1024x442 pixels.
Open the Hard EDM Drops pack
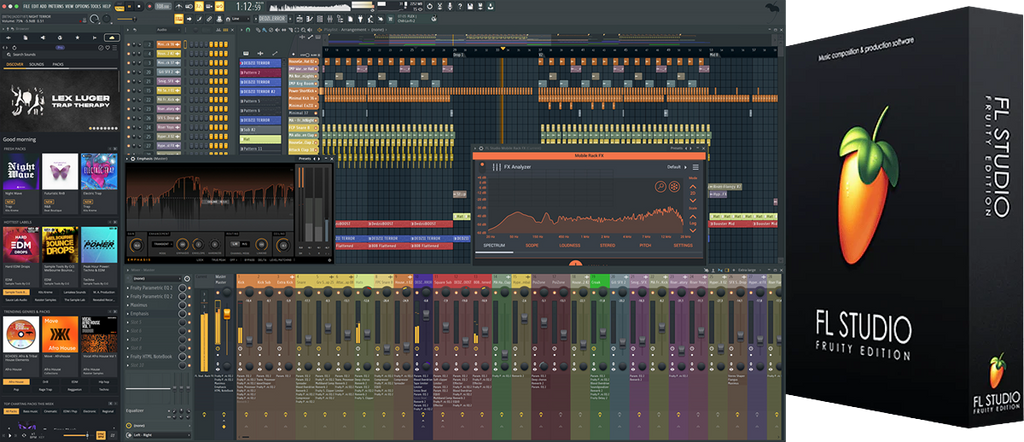pos(21,245)
